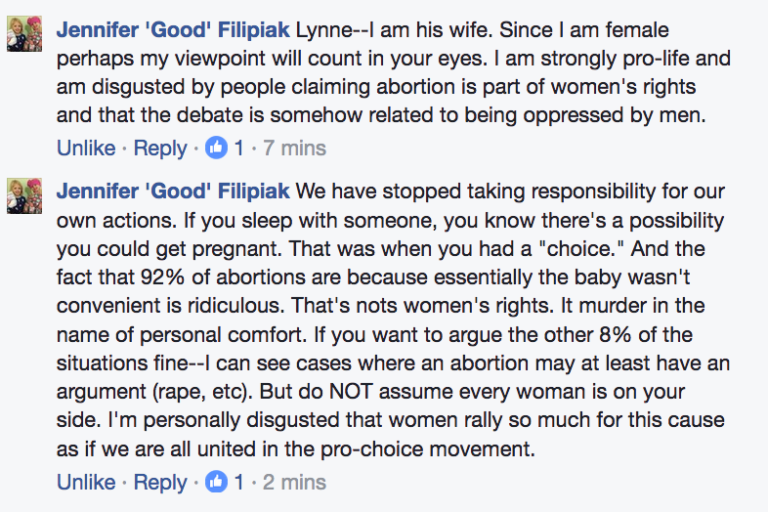The image size is (768, 512).
Task: View who liked the 7 mins comment via count
Action: pyautogui.click(x=239, y=147)
